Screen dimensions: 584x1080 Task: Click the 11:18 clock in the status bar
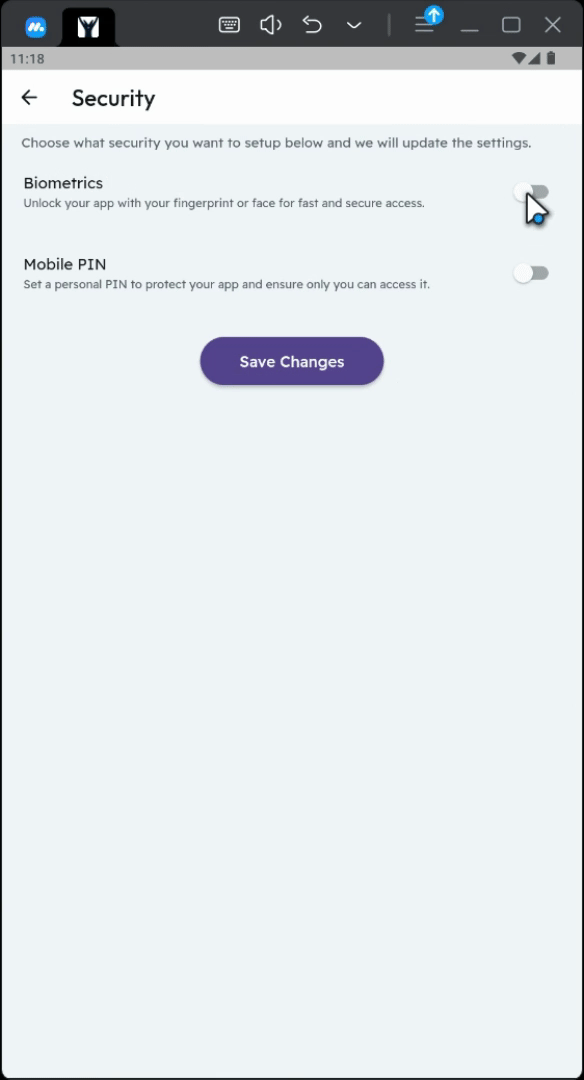click(28, 59)
